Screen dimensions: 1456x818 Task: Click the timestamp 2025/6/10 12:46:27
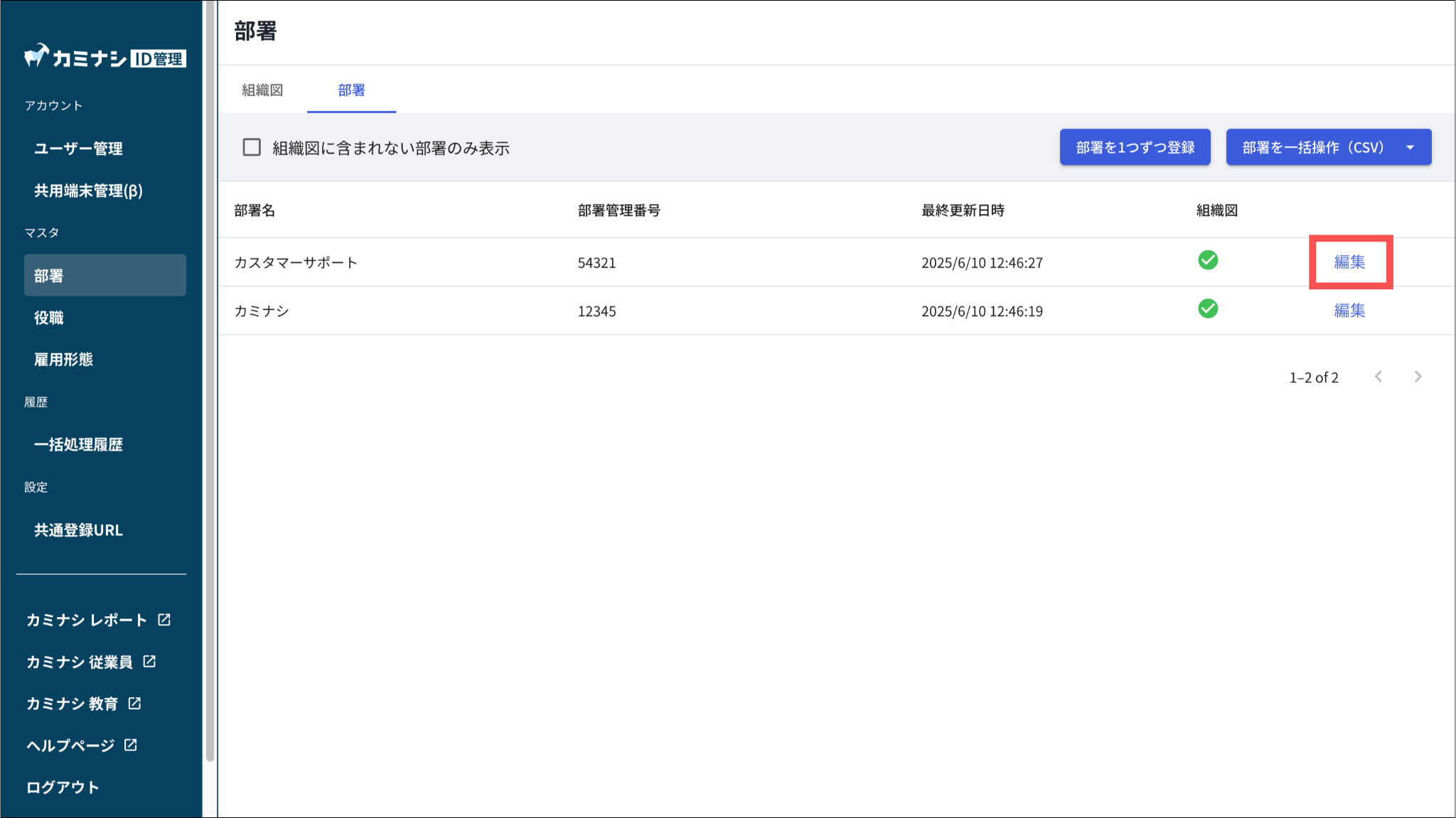[982, 263]
